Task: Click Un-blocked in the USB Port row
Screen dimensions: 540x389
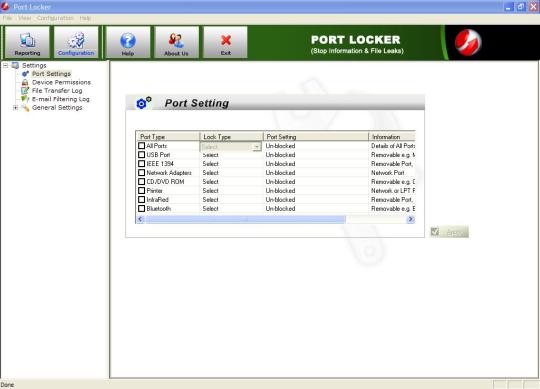Action: [x=280, y=155]
